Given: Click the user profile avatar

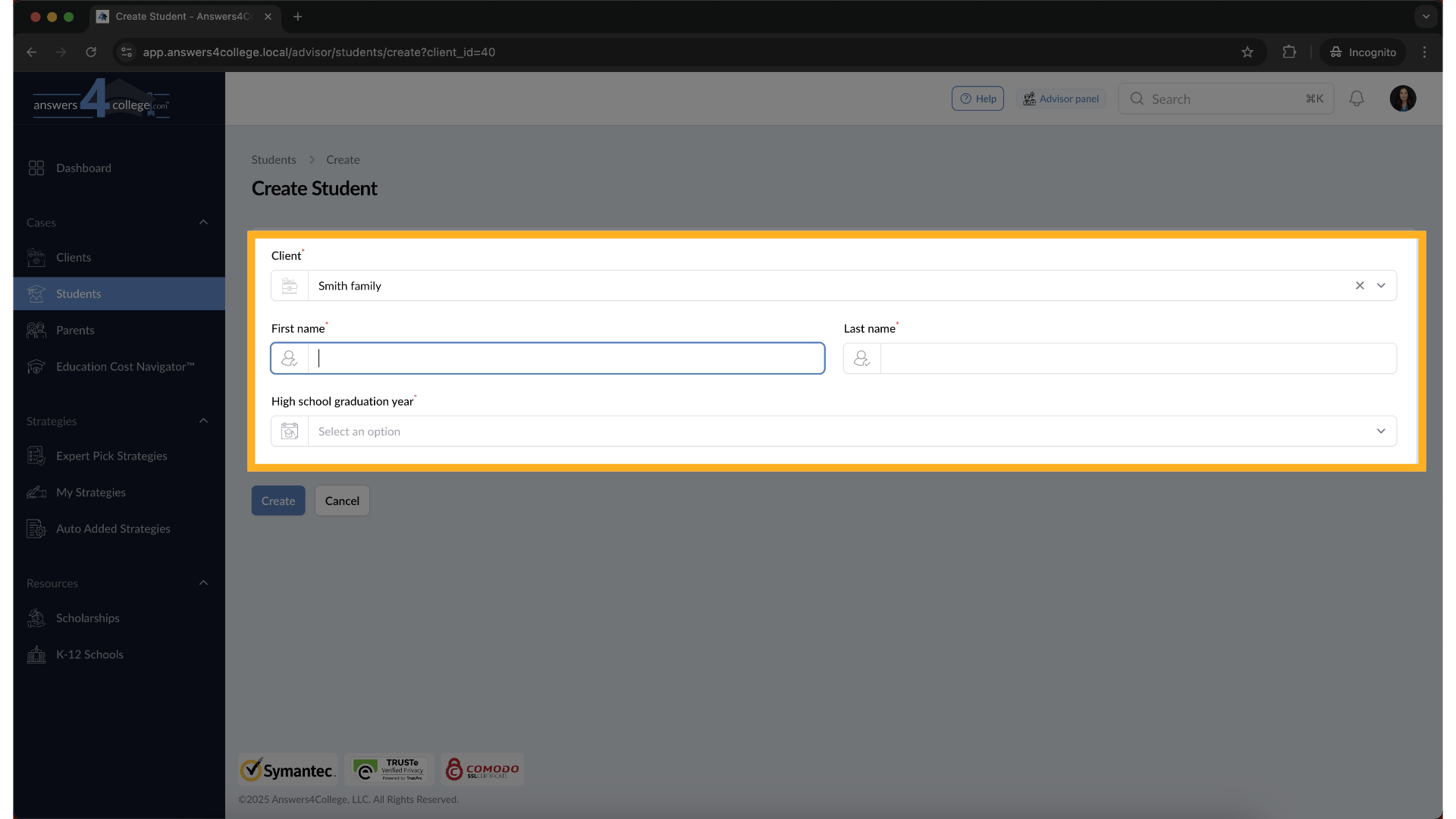Looking at the screenshot, I should (1402, 99).
